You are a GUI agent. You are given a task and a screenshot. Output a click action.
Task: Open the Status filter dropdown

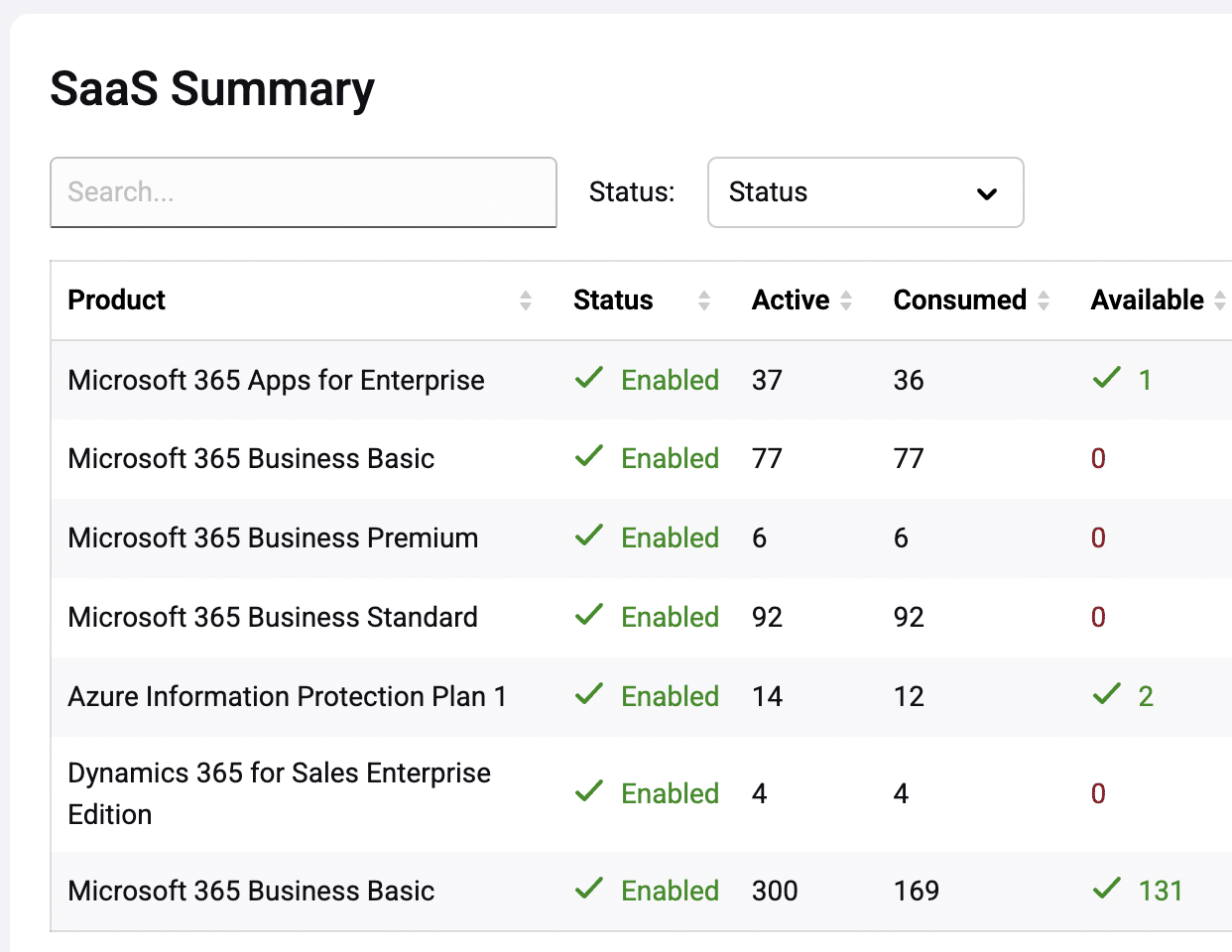coord(865,192)
